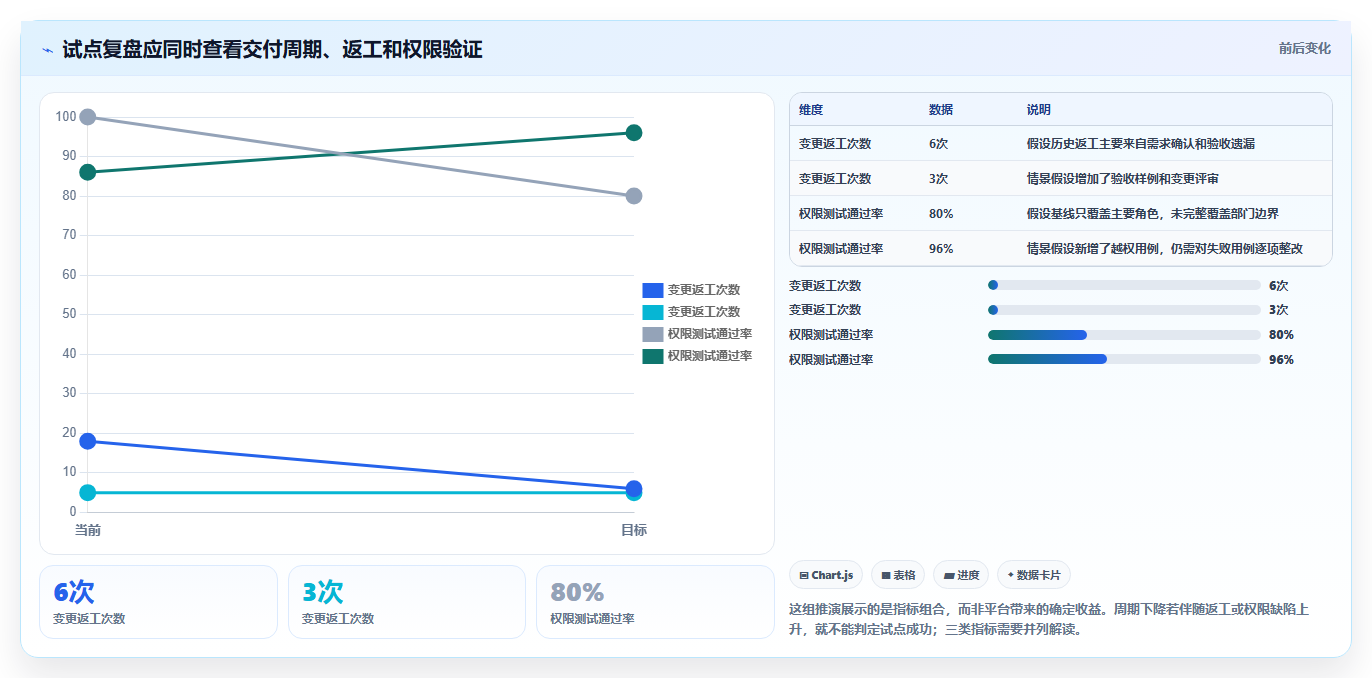Screen dimensions: 1372x678
Task: Click the blue data point at 6 on 目标
Action: pyautogui.click(x=634, y=488)
